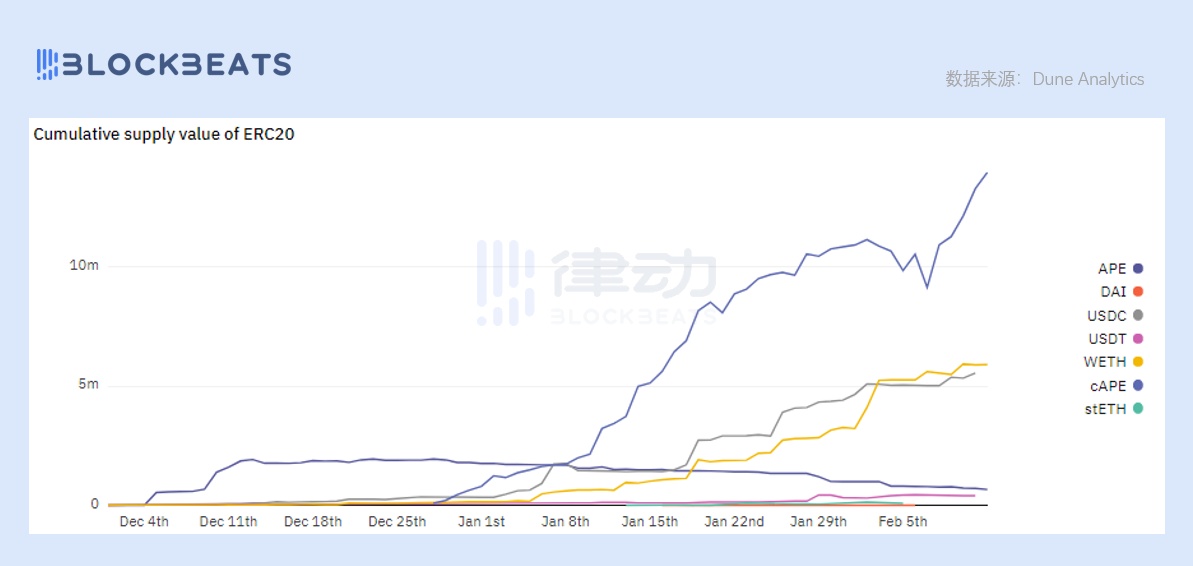
Task: Click the chart title Cumulative supply value of ERC20
Action: pos(164,135)
